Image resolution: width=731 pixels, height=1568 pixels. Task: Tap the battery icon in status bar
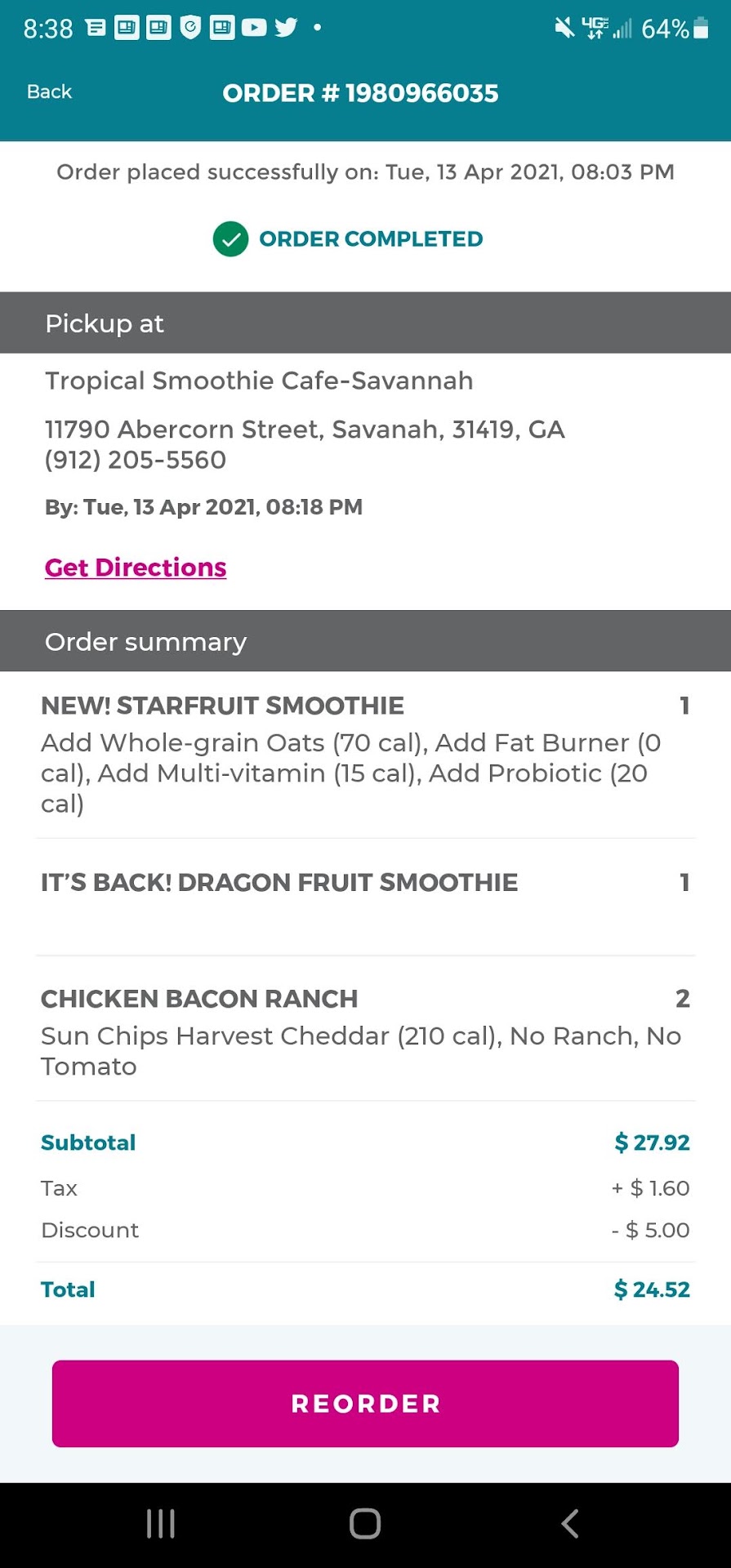pos(701,29)
